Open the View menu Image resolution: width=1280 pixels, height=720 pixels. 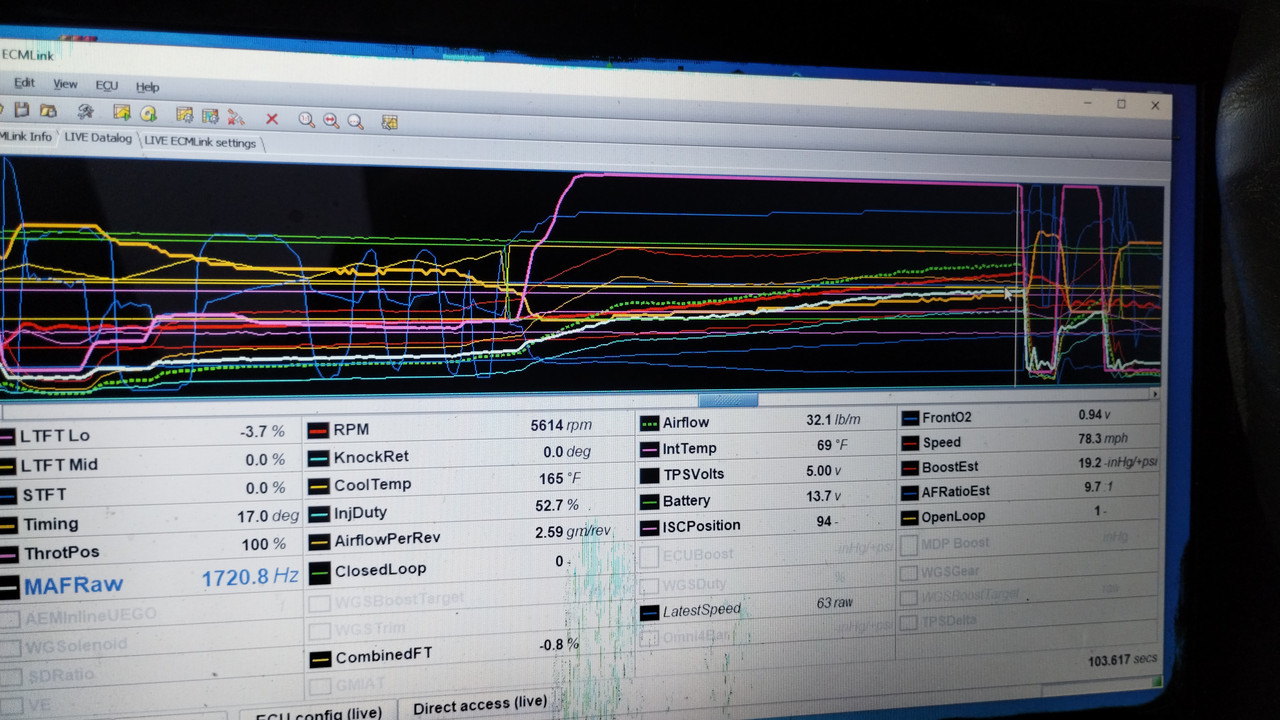(65, 84)
